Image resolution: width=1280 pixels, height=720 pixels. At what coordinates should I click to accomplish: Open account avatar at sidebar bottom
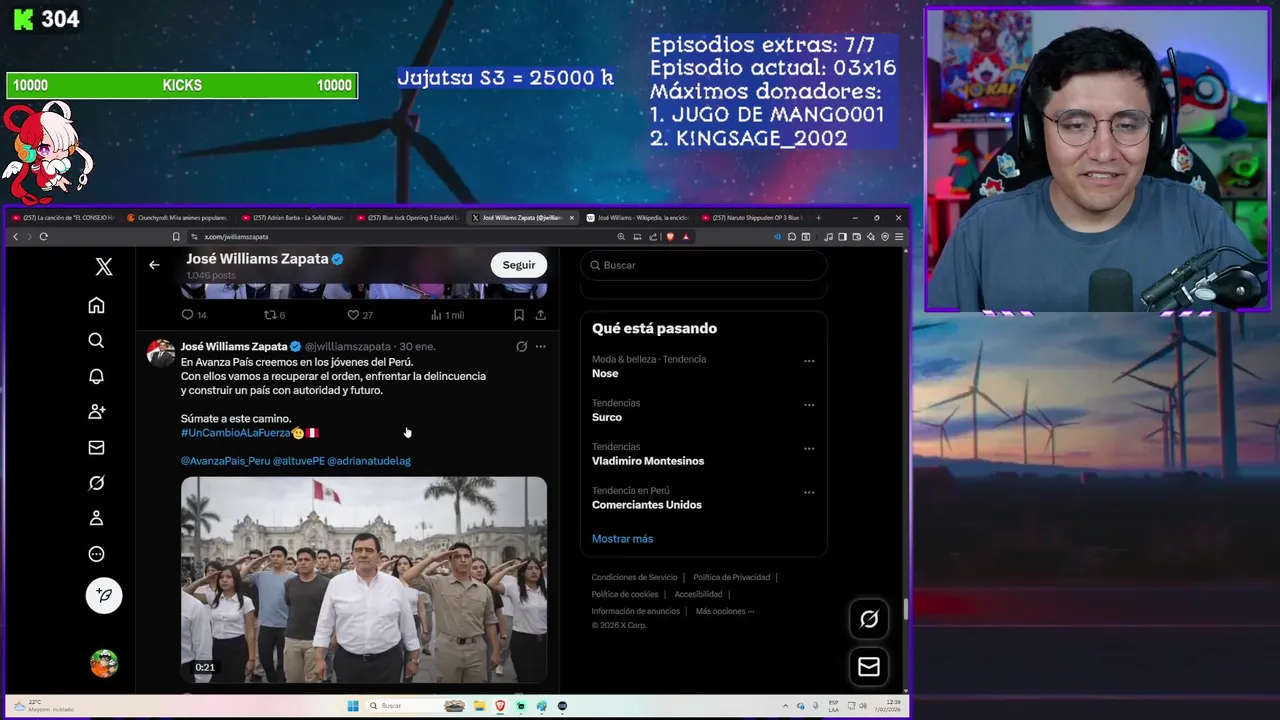coord(104,663)
